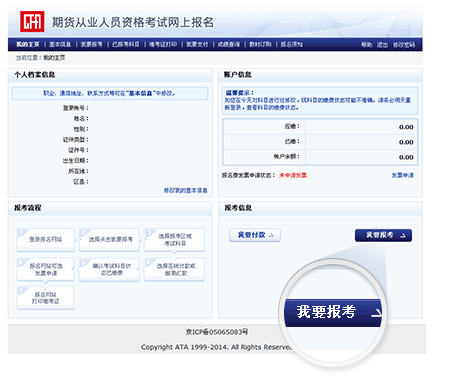473x378 pixels.
Task: Click step 4 box 选择在线付款或邮局汇款
Action: 175,269
